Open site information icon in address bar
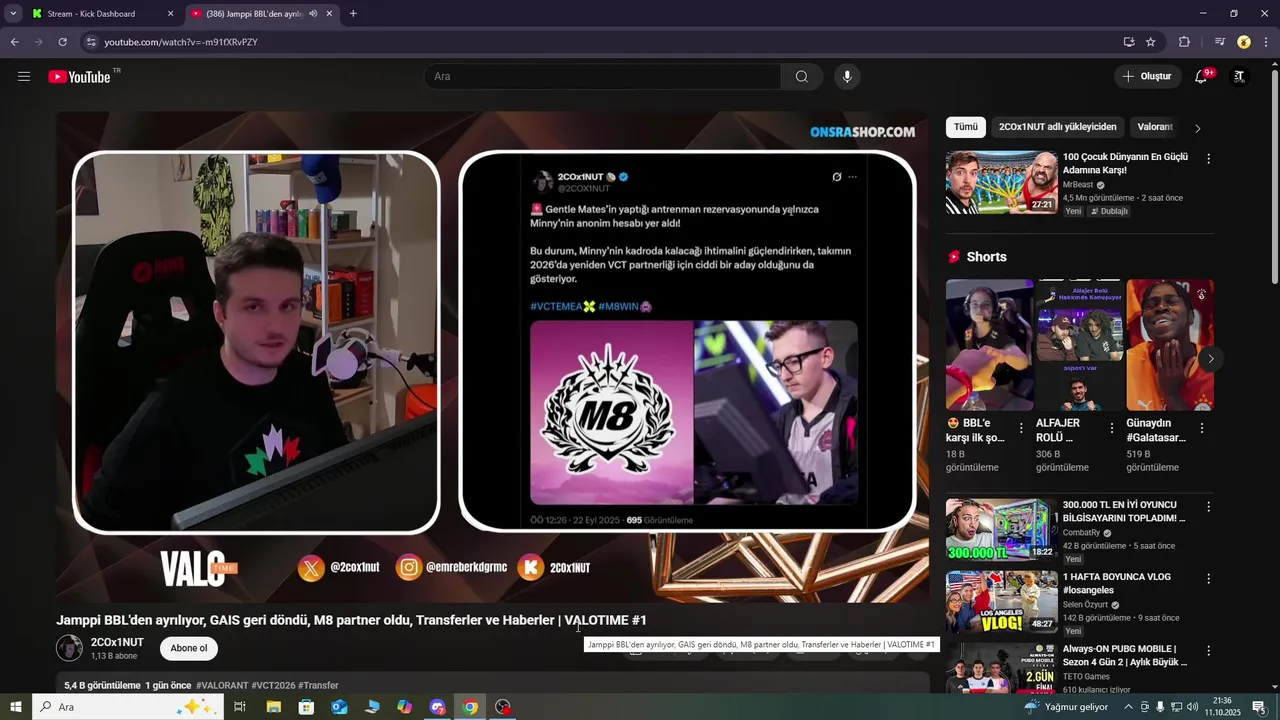The height and width of the screenshot is (720, 1280). click(91, 42)
